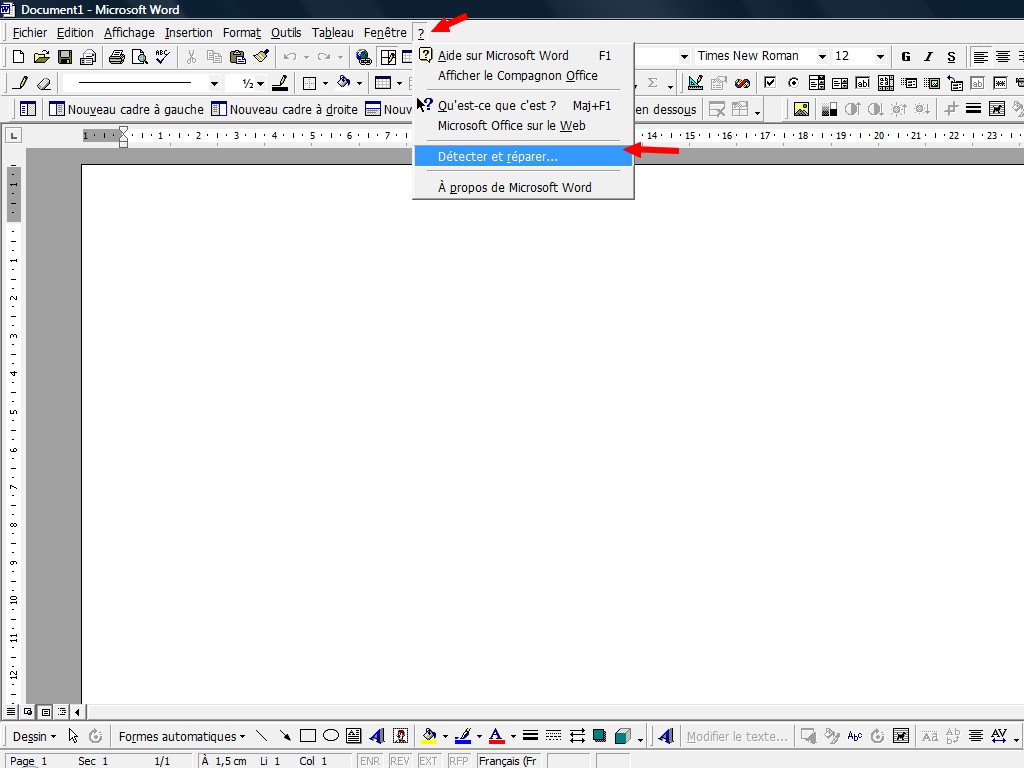The height and width of the screenshot is (768, 1024).
Task: Toggle Align Left
Action: tap(980, 57)
